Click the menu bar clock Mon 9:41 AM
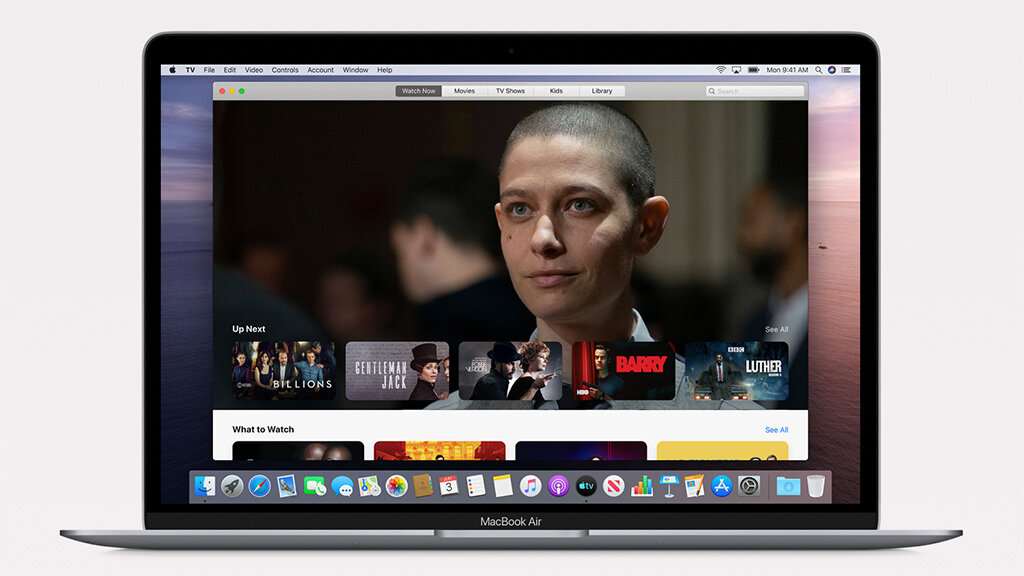 (x=787, y=70)
